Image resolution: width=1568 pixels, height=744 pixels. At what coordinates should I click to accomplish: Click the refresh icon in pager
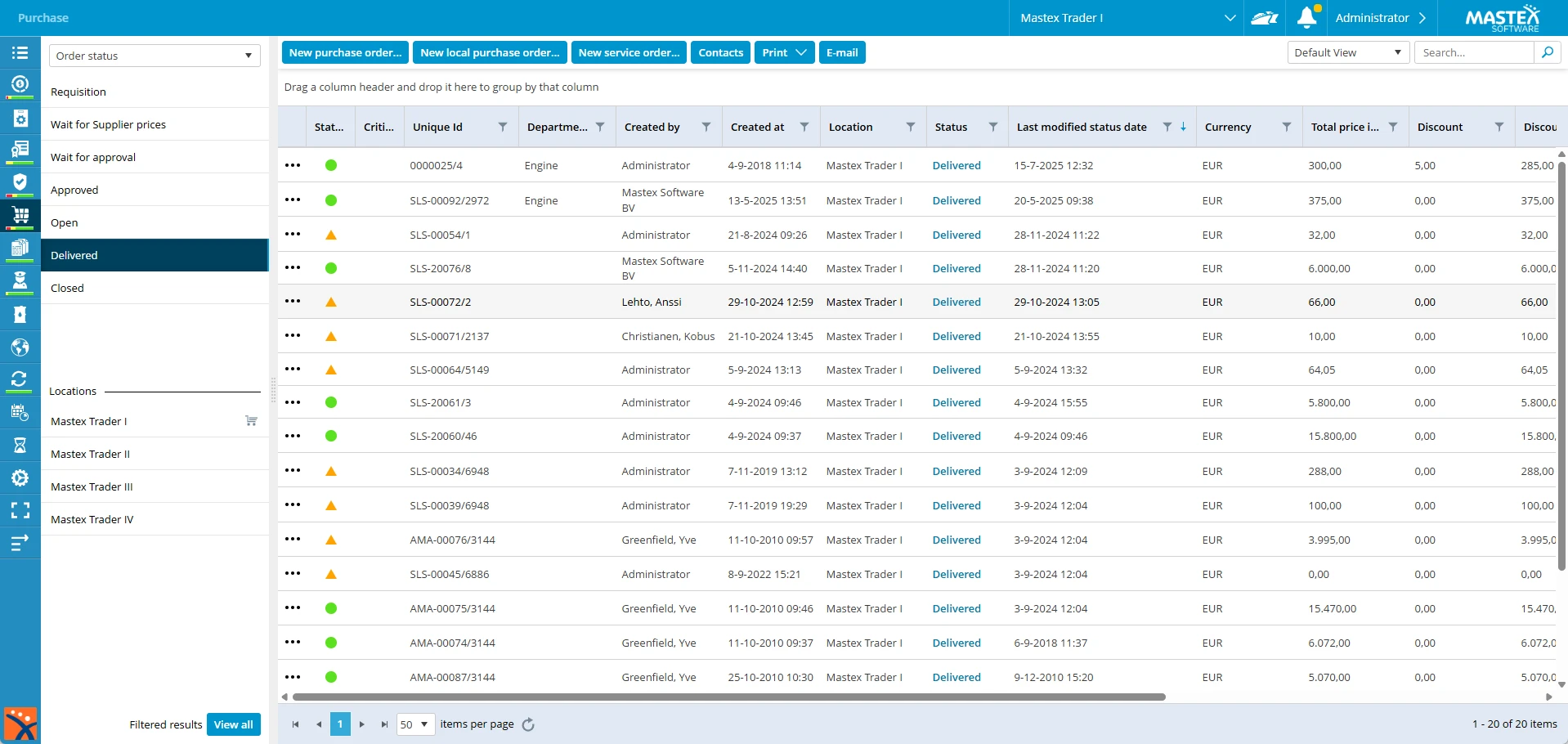(x=528, y=724)
